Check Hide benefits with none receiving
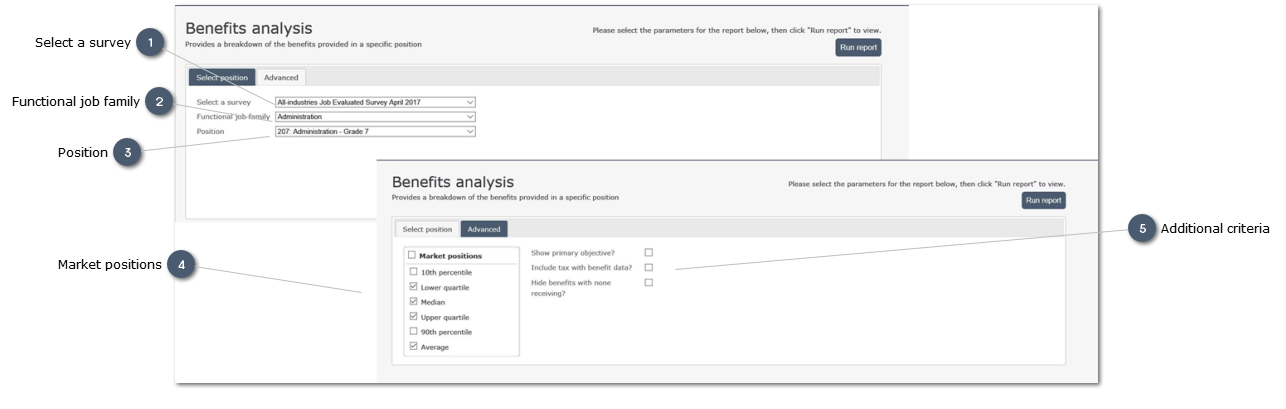The height and width of the screenshot is (409, 1286). [x=648, y=283]
